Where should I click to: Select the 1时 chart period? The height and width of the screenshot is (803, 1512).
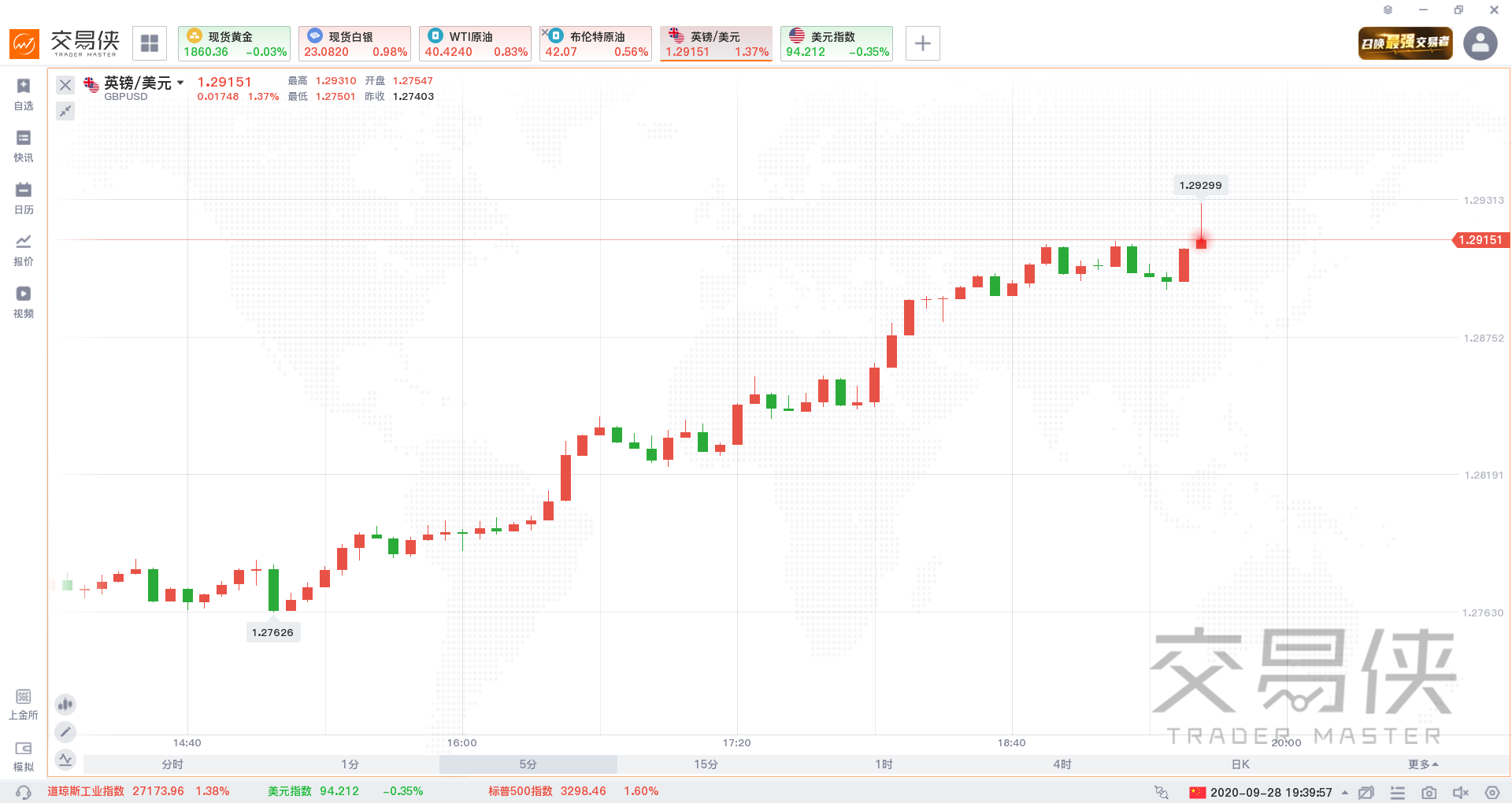click(x=884, y=764)
